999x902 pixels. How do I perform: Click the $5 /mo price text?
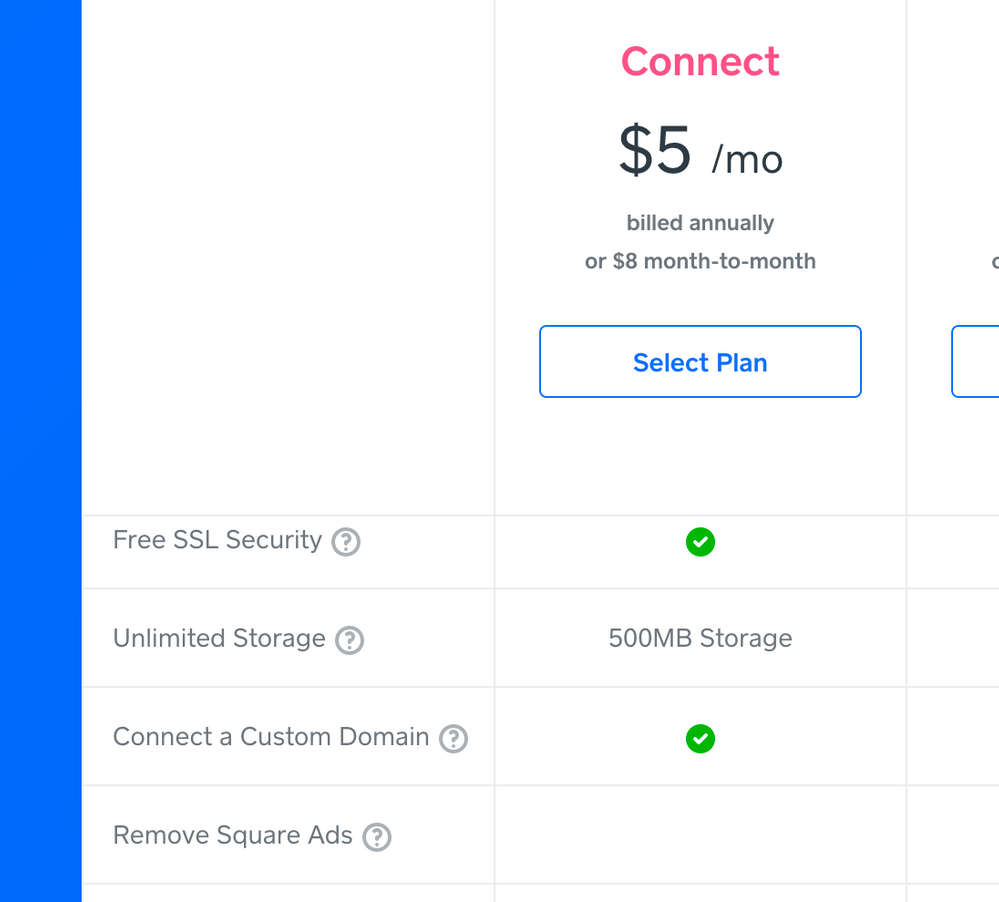tap(700, 153)
